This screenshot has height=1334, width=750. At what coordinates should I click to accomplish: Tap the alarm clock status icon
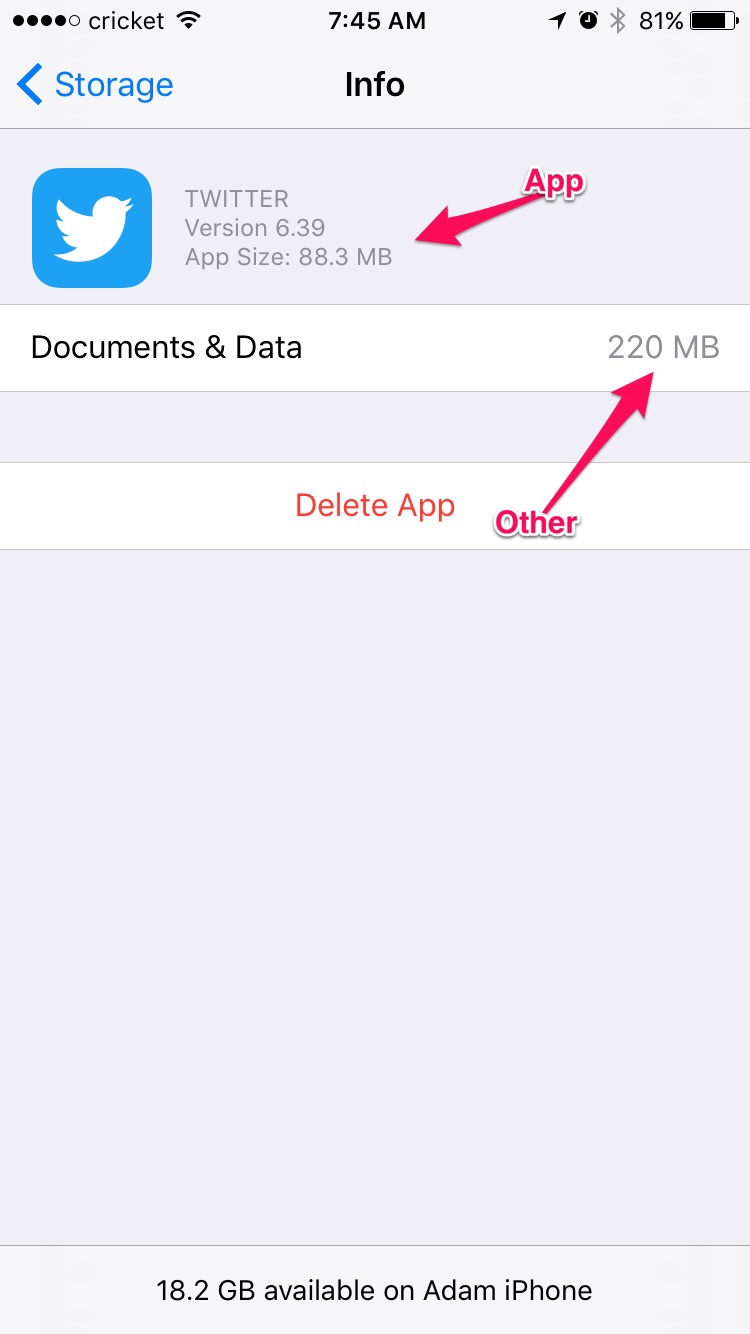588,20
